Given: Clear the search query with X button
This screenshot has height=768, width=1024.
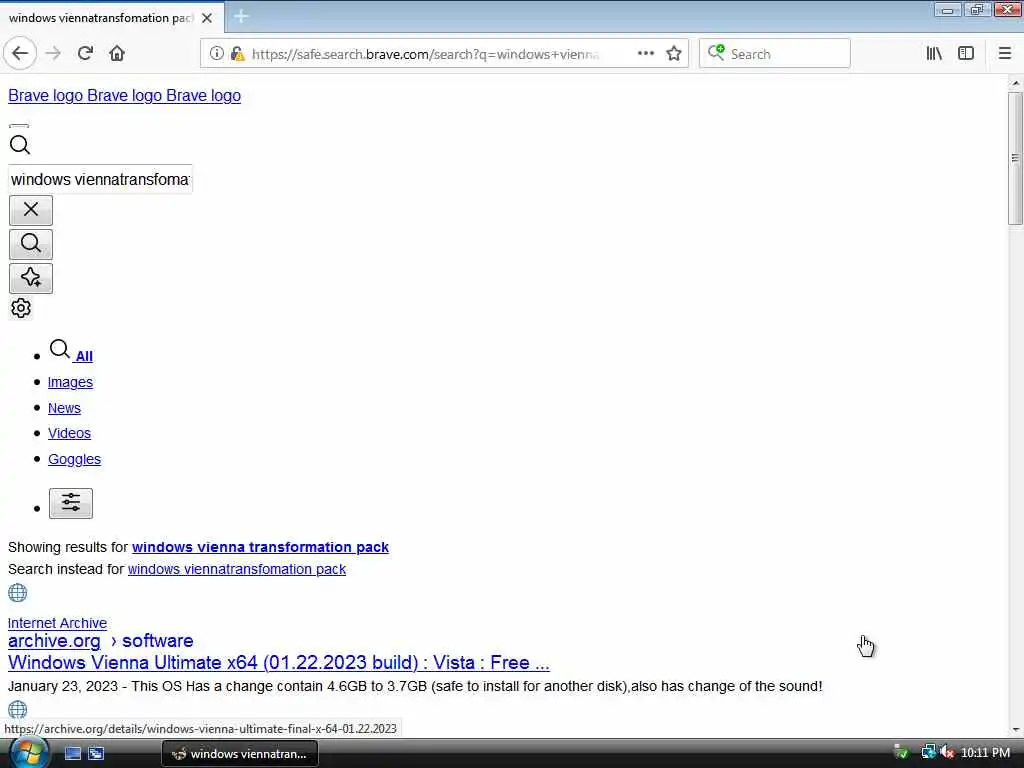Looking at the screenshot, I should tap(31, 210).
